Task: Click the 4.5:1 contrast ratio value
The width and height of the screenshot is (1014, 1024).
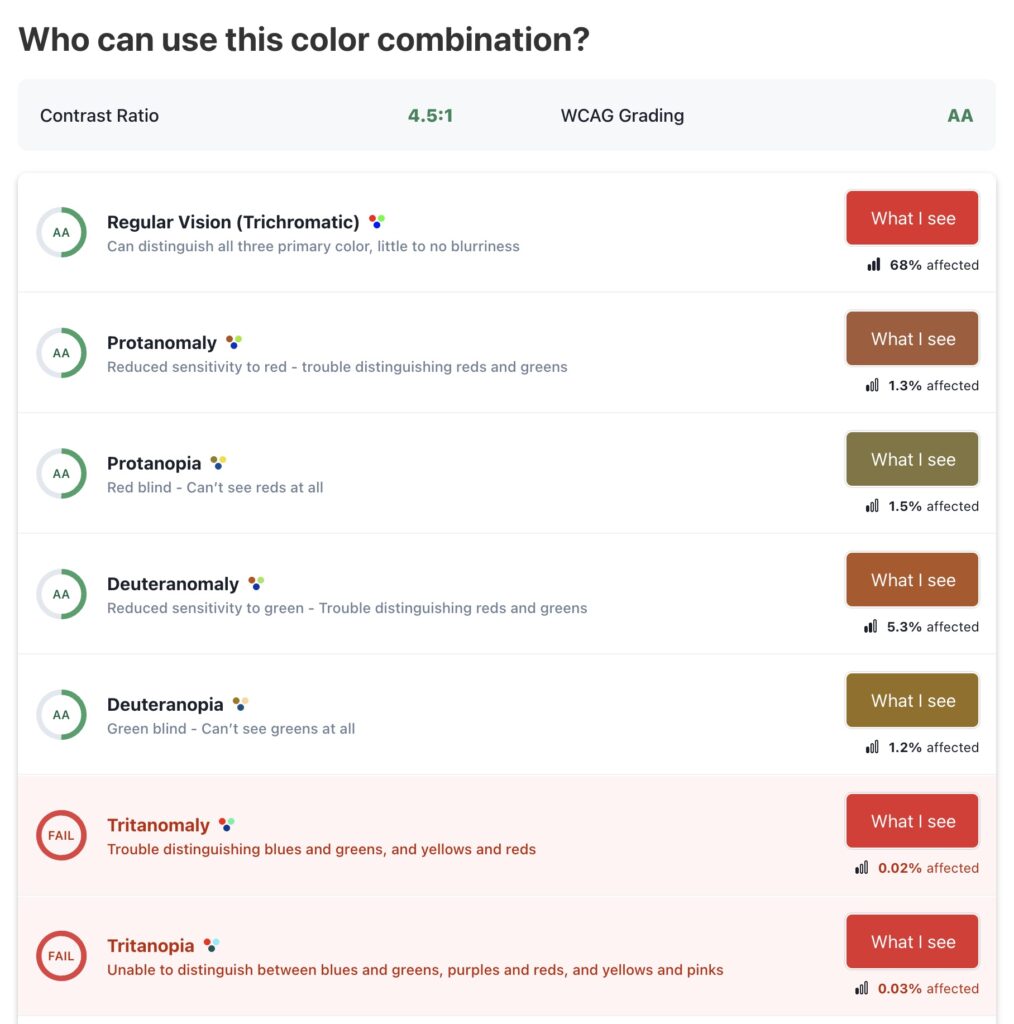Action: coord(430,115)
